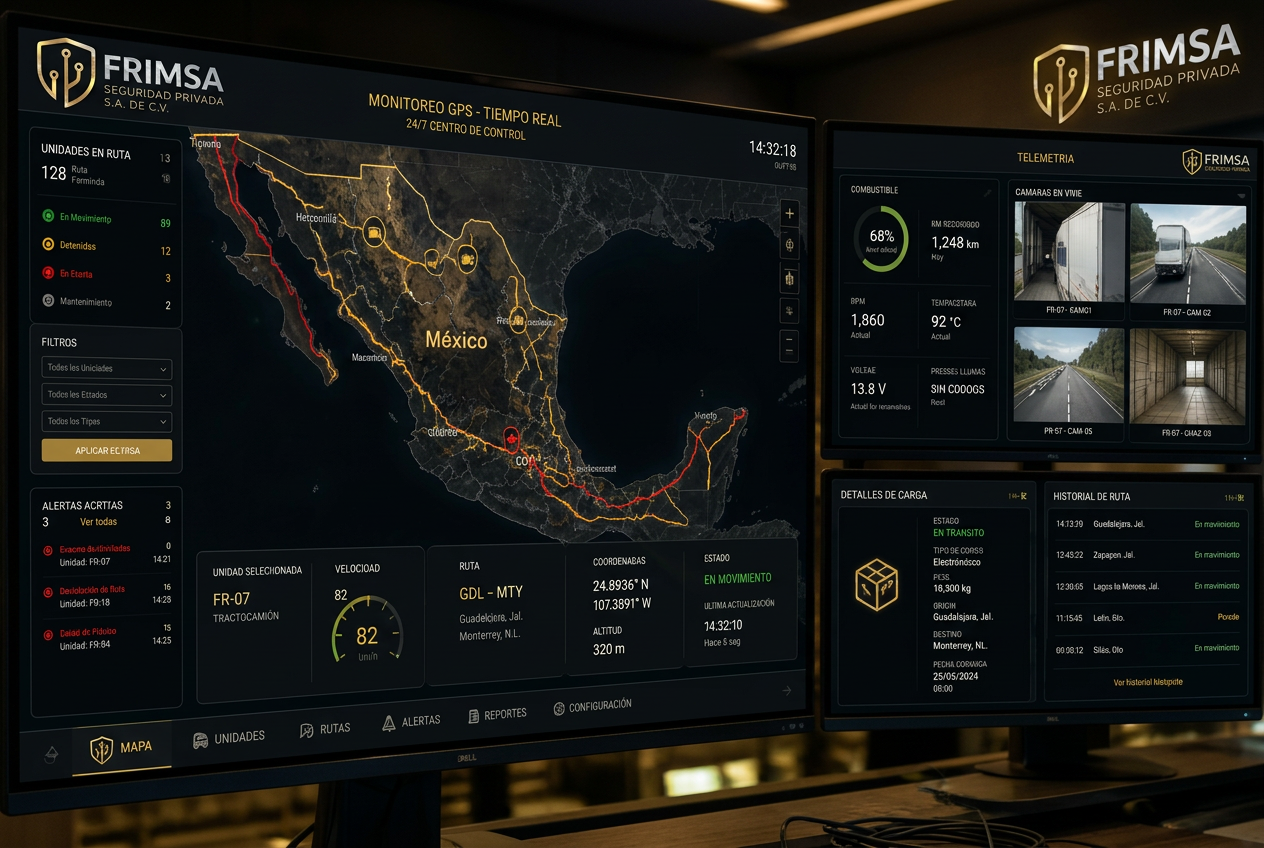The image size is (1264, 848).
Task: Click the 1,248 km distance value
Action: point(955,243)
